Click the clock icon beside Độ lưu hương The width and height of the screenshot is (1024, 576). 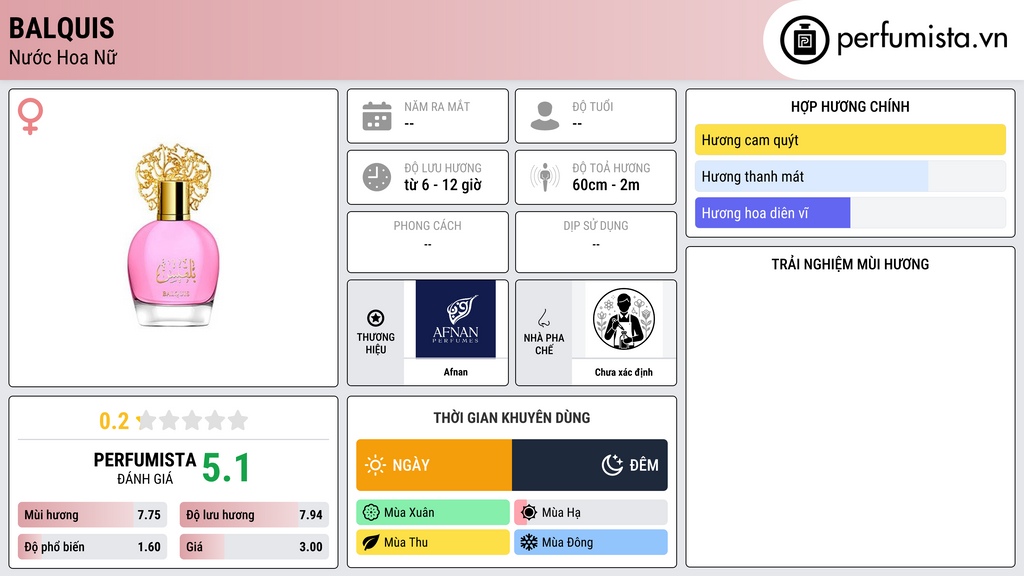point(377,178)
